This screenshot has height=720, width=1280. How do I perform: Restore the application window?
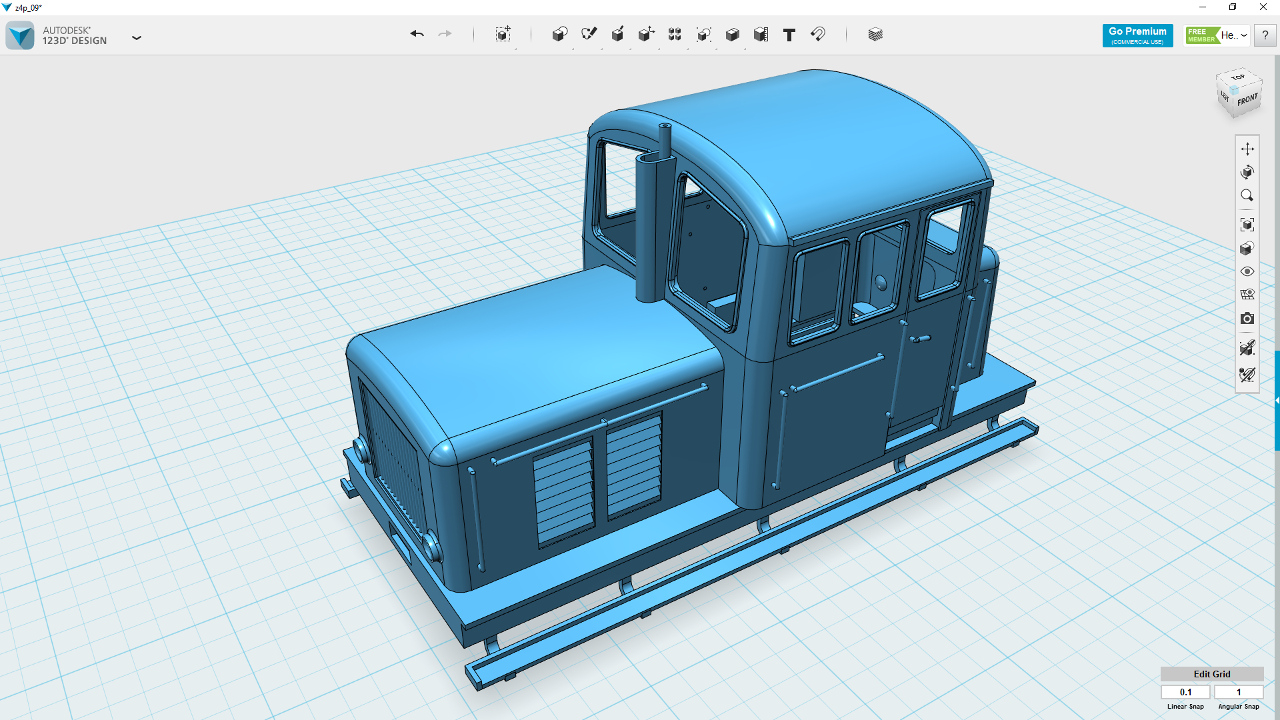click(1232, 7)
